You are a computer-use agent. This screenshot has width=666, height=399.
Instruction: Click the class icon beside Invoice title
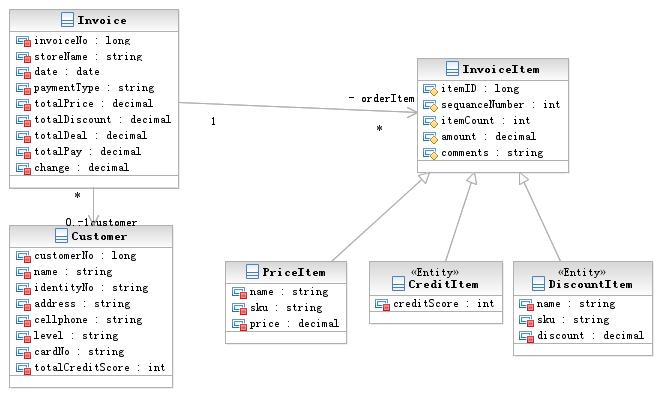(x=67, y=20)
